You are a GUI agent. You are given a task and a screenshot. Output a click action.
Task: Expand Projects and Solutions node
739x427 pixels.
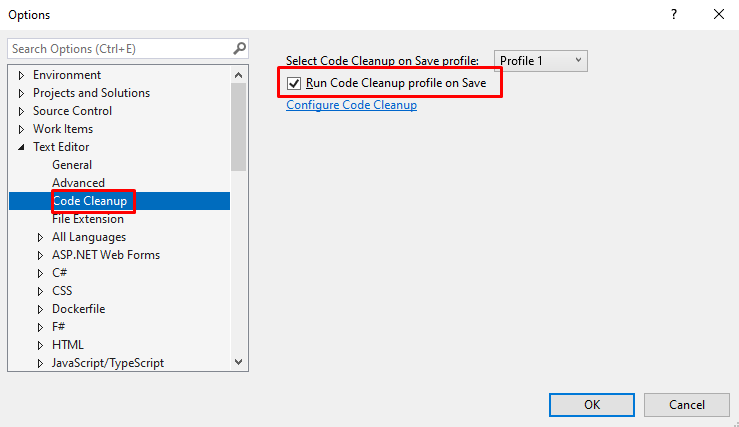coord(21,93)
